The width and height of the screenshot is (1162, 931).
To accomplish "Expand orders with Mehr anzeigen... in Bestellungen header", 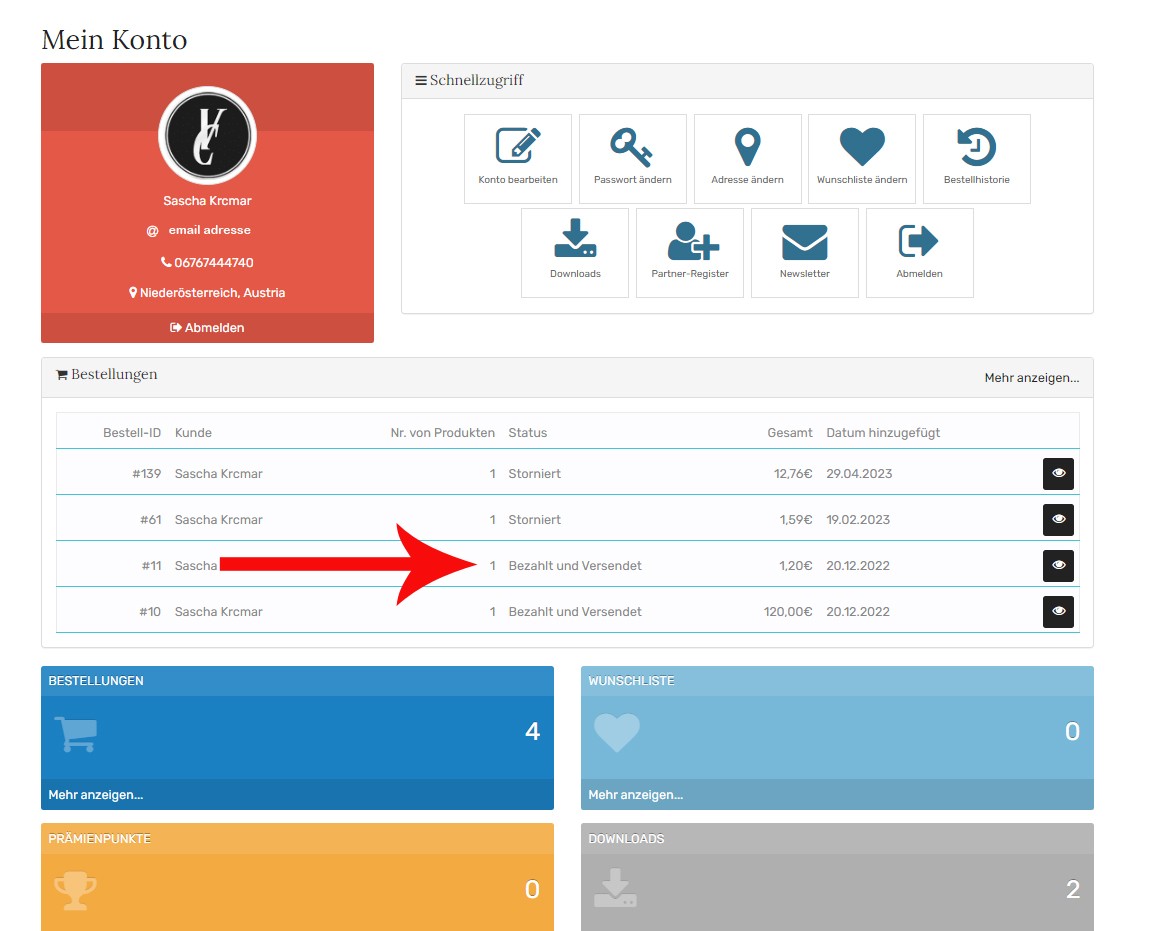I will (1031, 378).
